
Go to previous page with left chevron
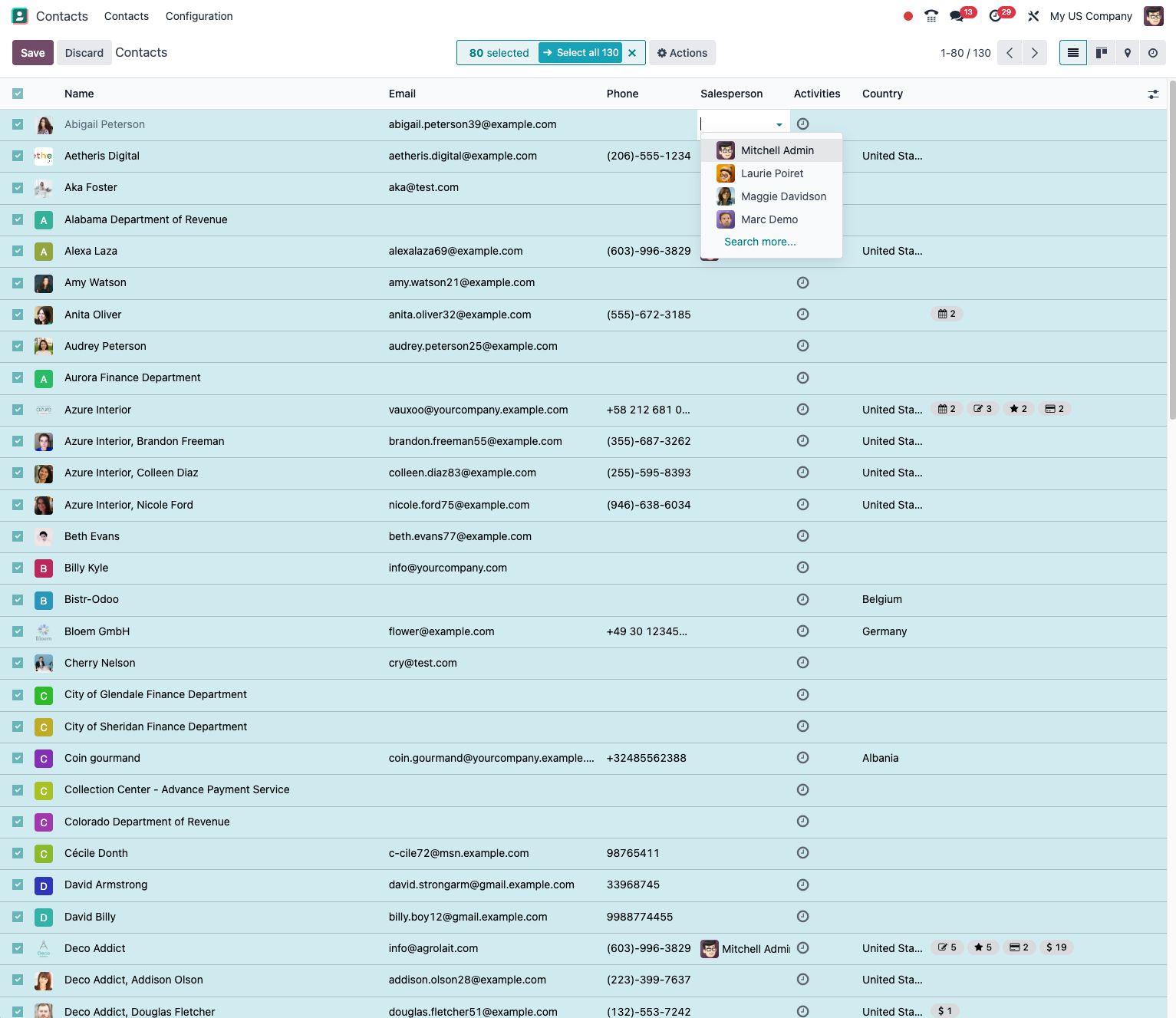(x=1010, y=53)
